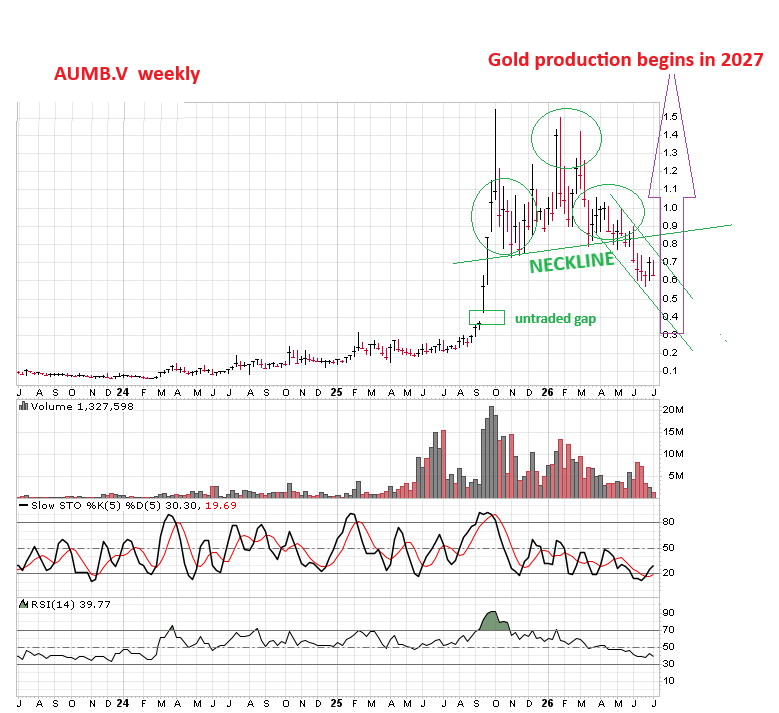Click the 50 level on stochastic axis

[668, 548]
